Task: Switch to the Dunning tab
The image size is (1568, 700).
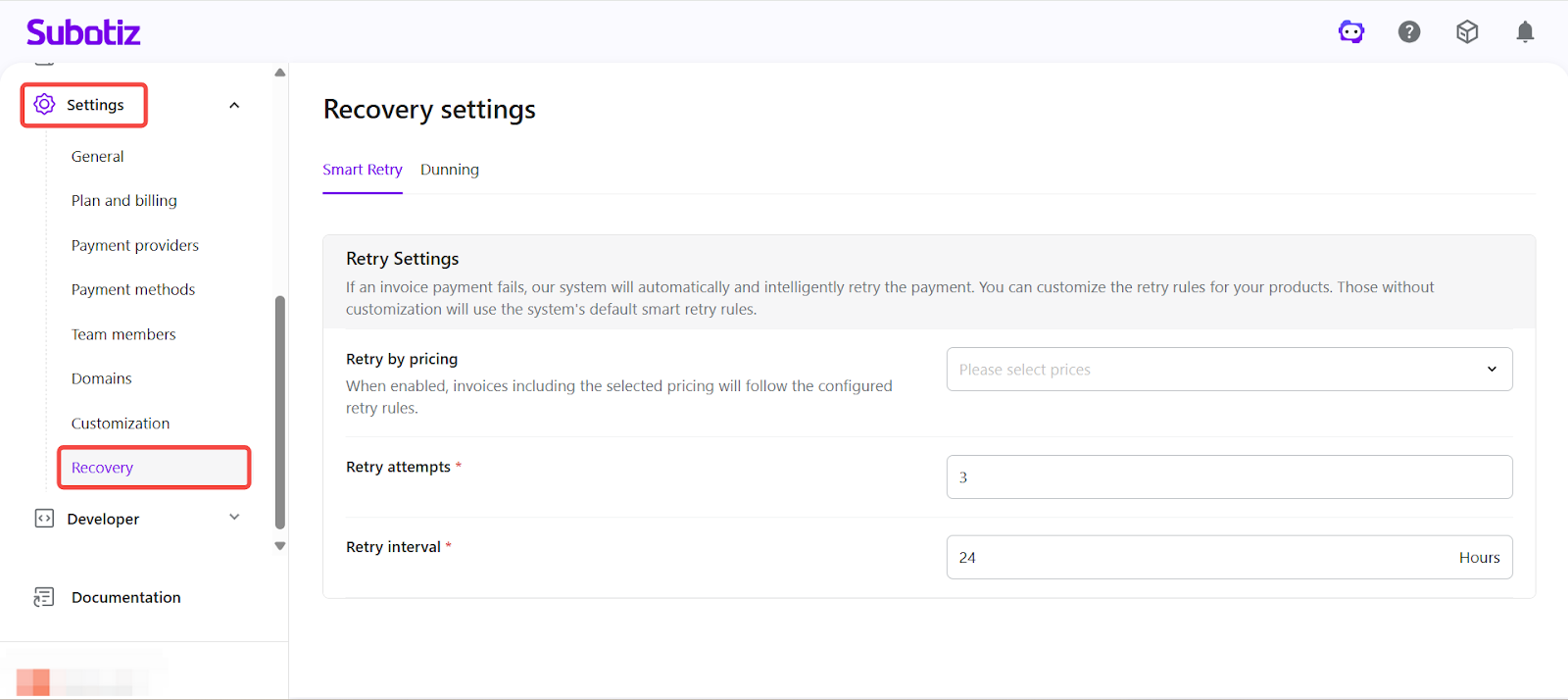Action: 450,170
